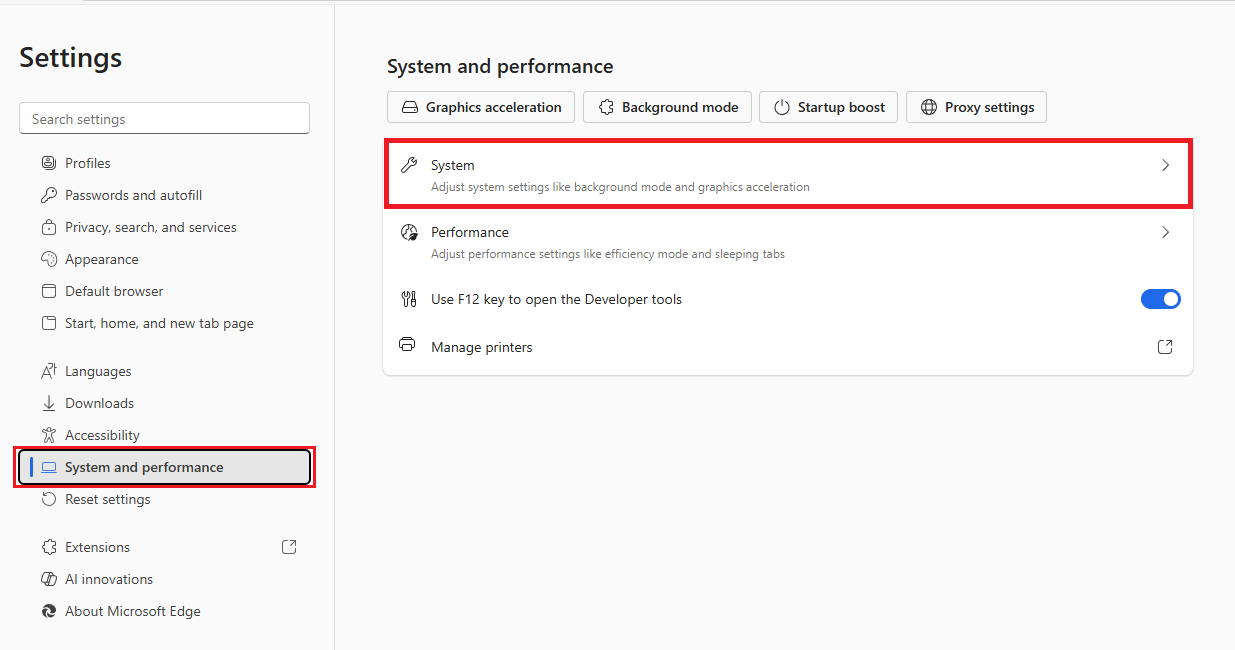Image resolution: width=1235 pixels, height=650 pixels.
Task: Toggle off F12 Developer tools switch
Action: pyautogui.click(x=1160, y=299)
